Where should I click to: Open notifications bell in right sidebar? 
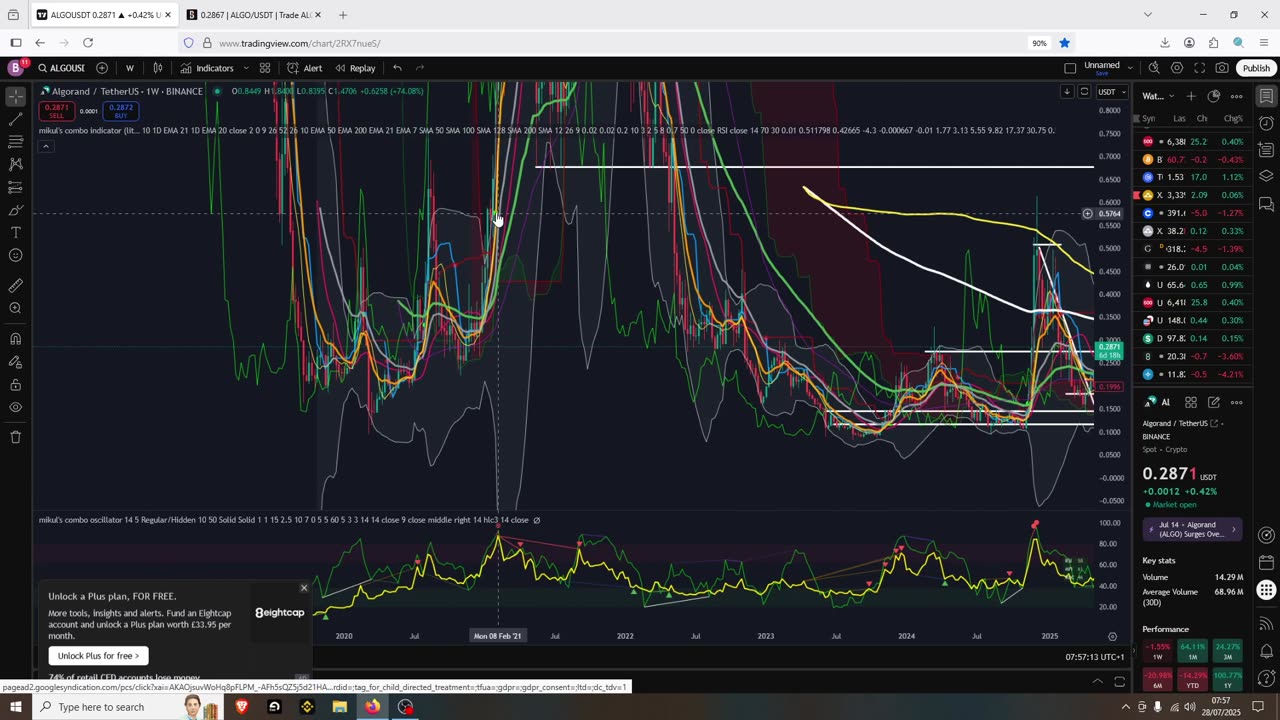click(1266, 651)
